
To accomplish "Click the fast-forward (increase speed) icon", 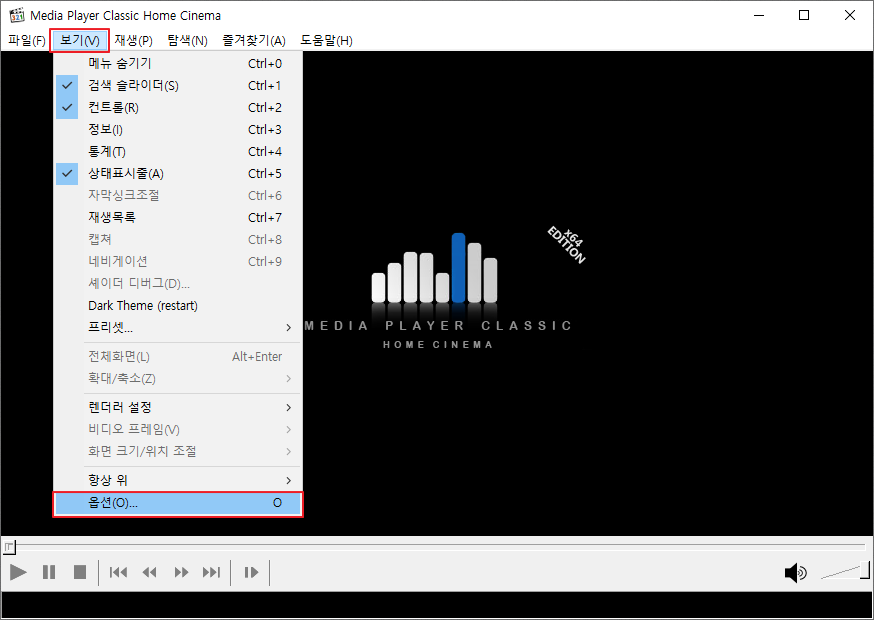I will click(181, 572).
